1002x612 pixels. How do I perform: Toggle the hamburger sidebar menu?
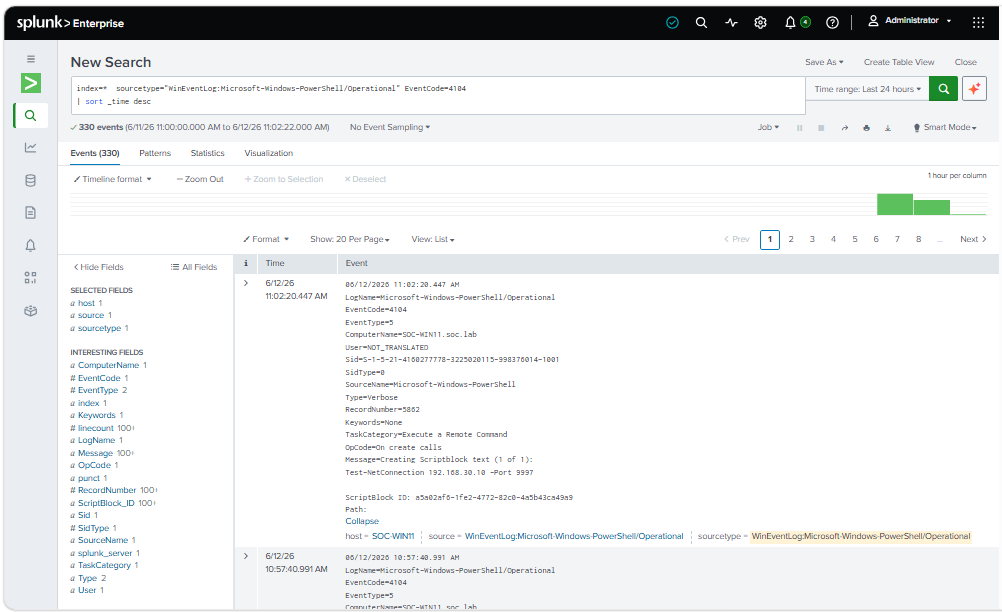point(31,59)
